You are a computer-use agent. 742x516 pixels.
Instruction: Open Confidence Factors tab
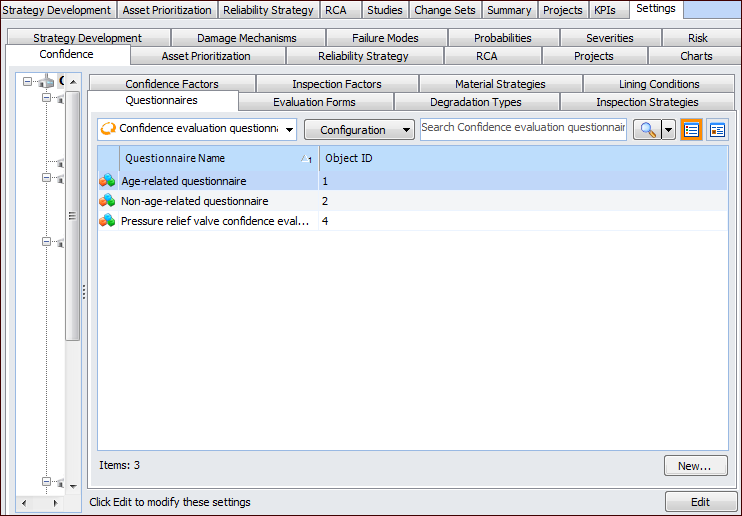point(172,84)
